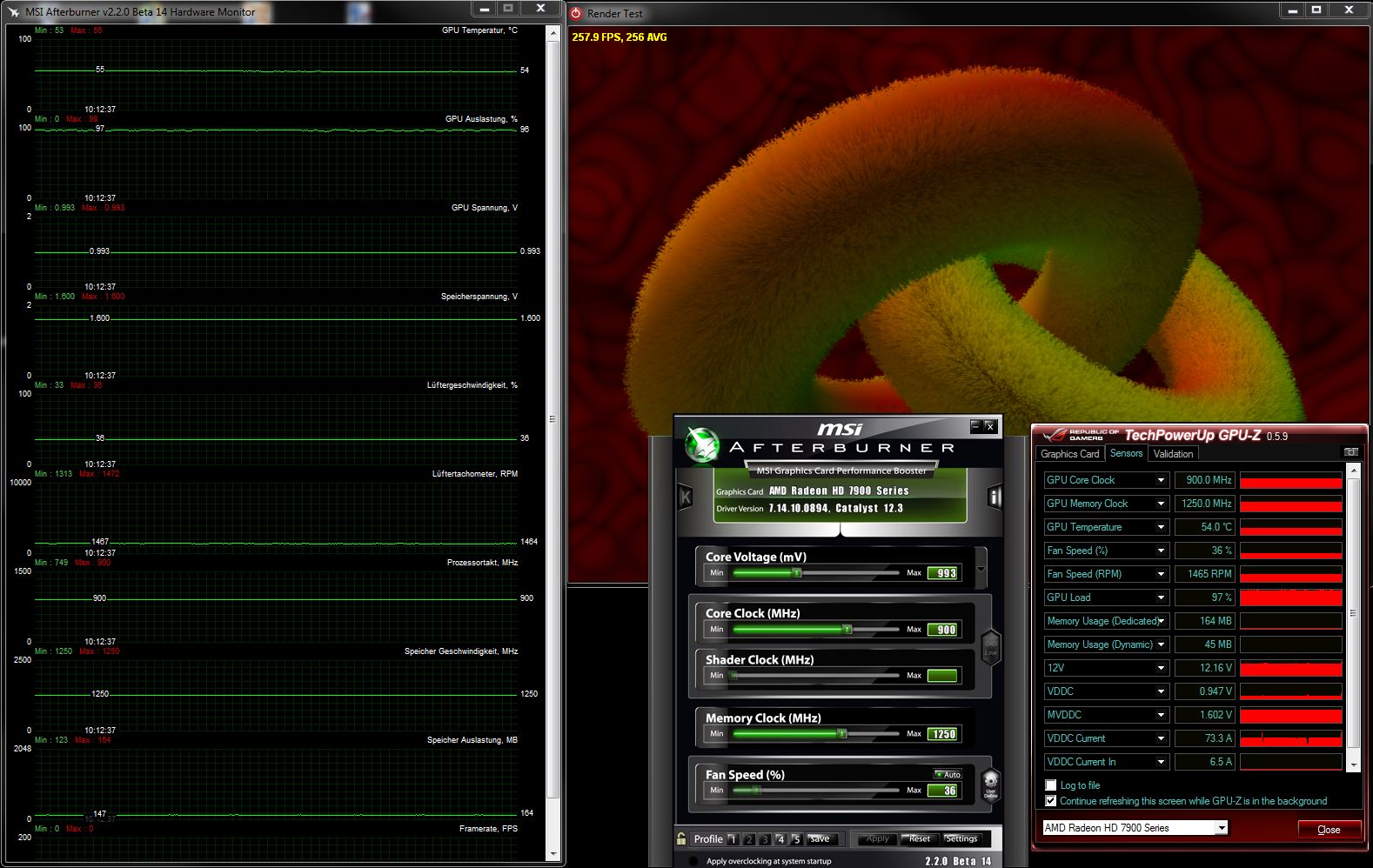
Task: Click the Core Clock value field 900
Action: (x=943, y=630)
